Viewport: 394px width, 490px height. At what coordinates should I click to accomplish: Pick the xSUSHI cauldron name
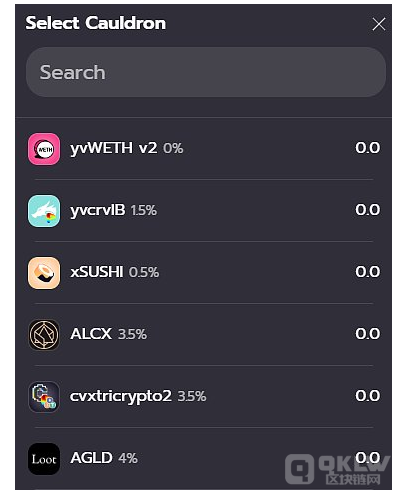[97, 272]
